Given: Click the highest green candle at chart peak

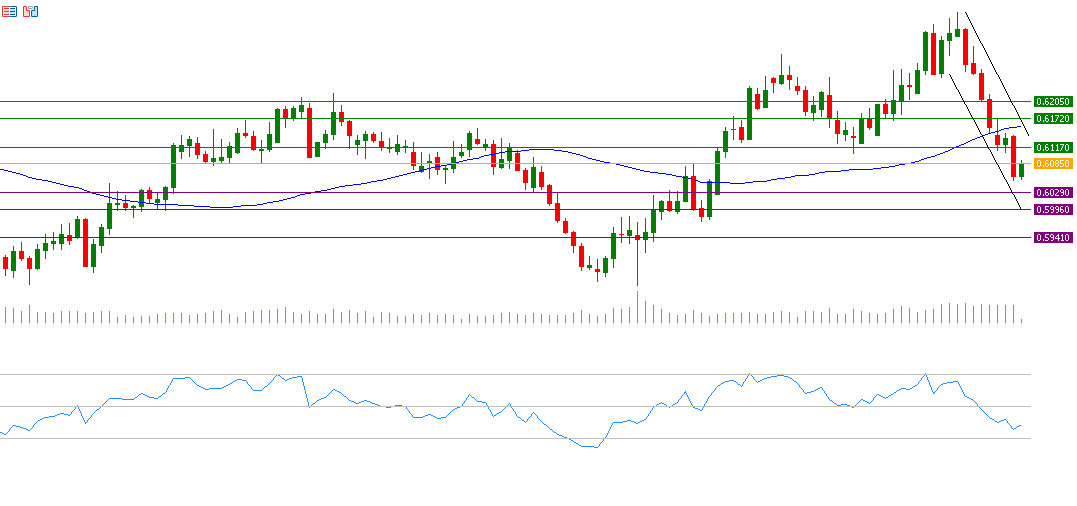Looking at the screenshot, I should (x=957, y=31).
